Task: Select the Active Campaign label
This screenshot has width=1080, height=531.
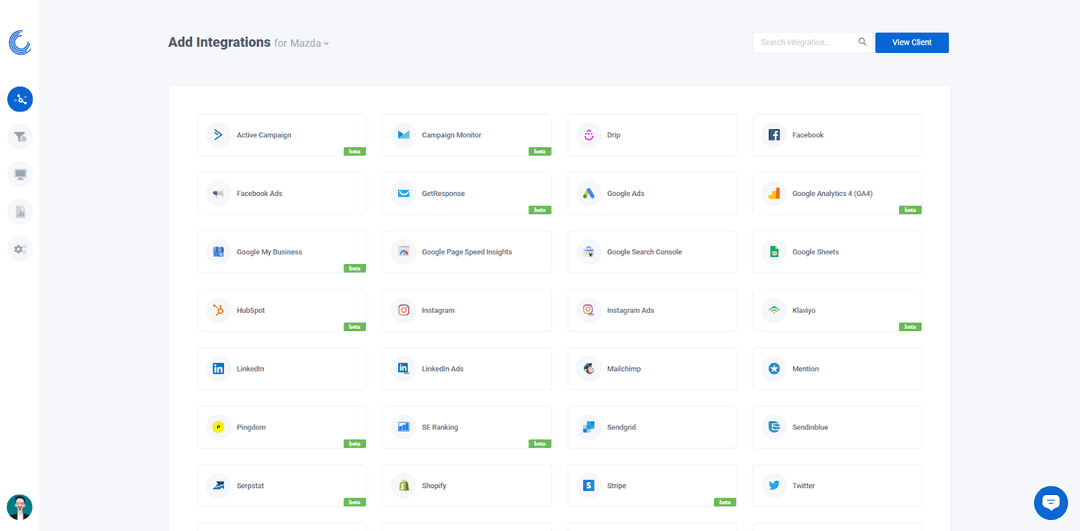Action: coord(264,136)
